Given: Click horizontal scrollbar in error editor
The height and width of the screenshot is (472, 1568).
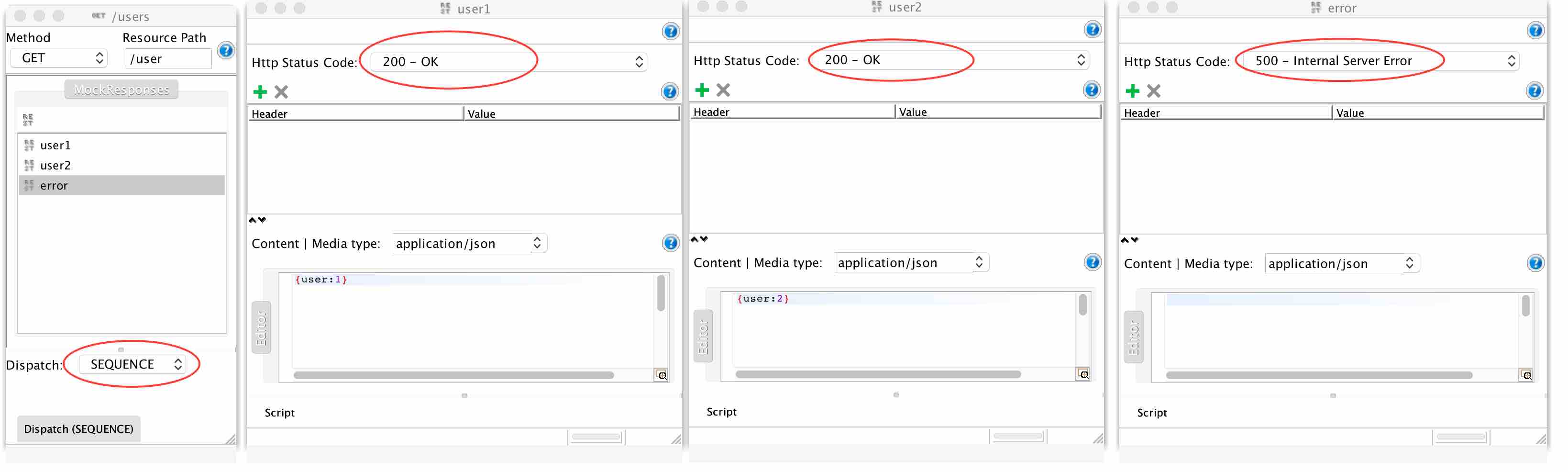Looking at the screenshot, I should (1319, 376).
